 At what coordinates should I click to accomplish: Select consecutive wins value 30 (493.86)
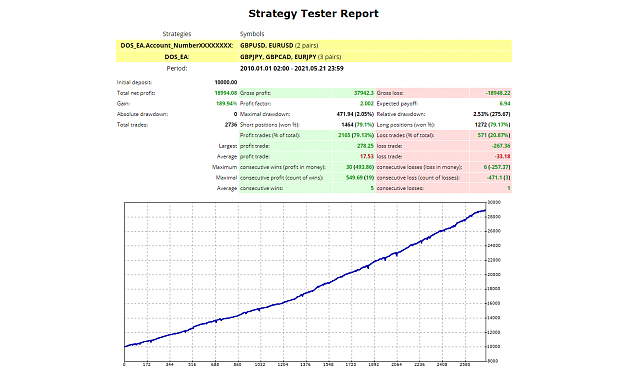(360, 167)
